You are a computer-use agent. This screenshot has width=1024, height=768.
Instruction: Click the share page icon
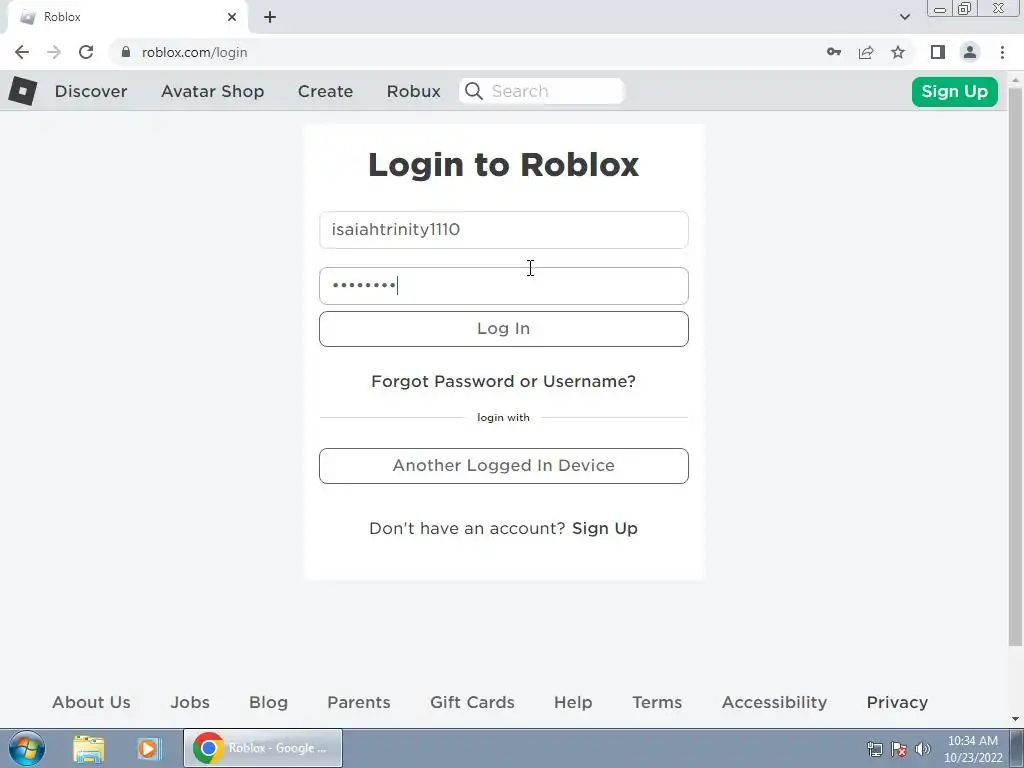(866, 52)
